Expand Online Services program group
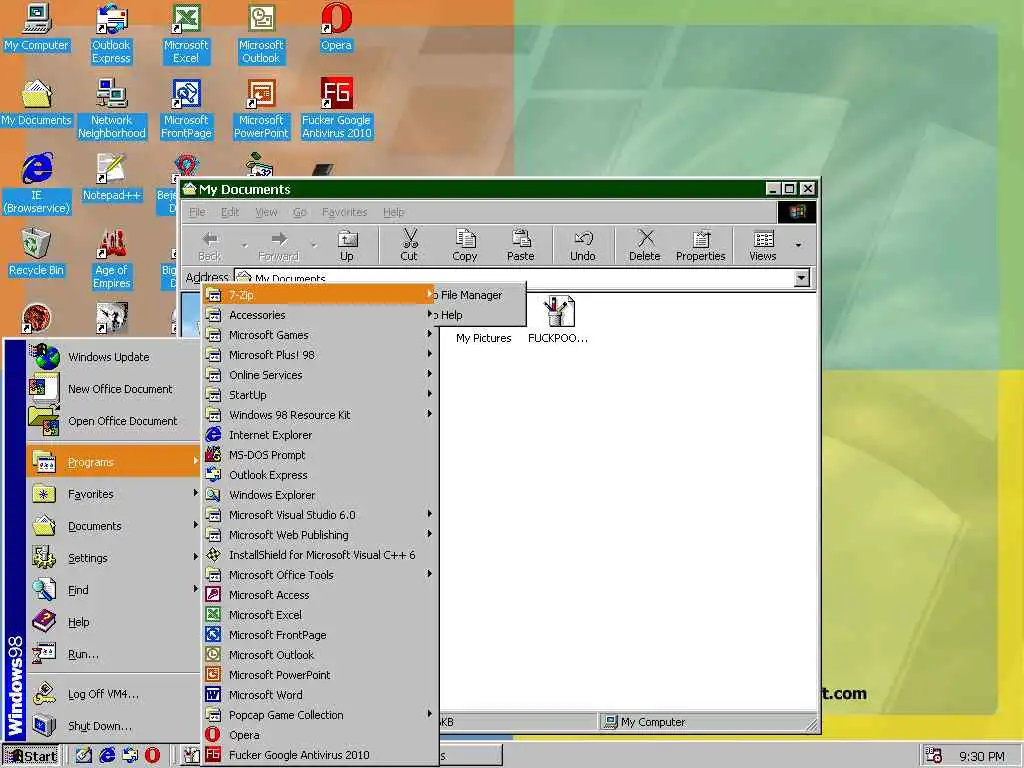 [319, 376]
